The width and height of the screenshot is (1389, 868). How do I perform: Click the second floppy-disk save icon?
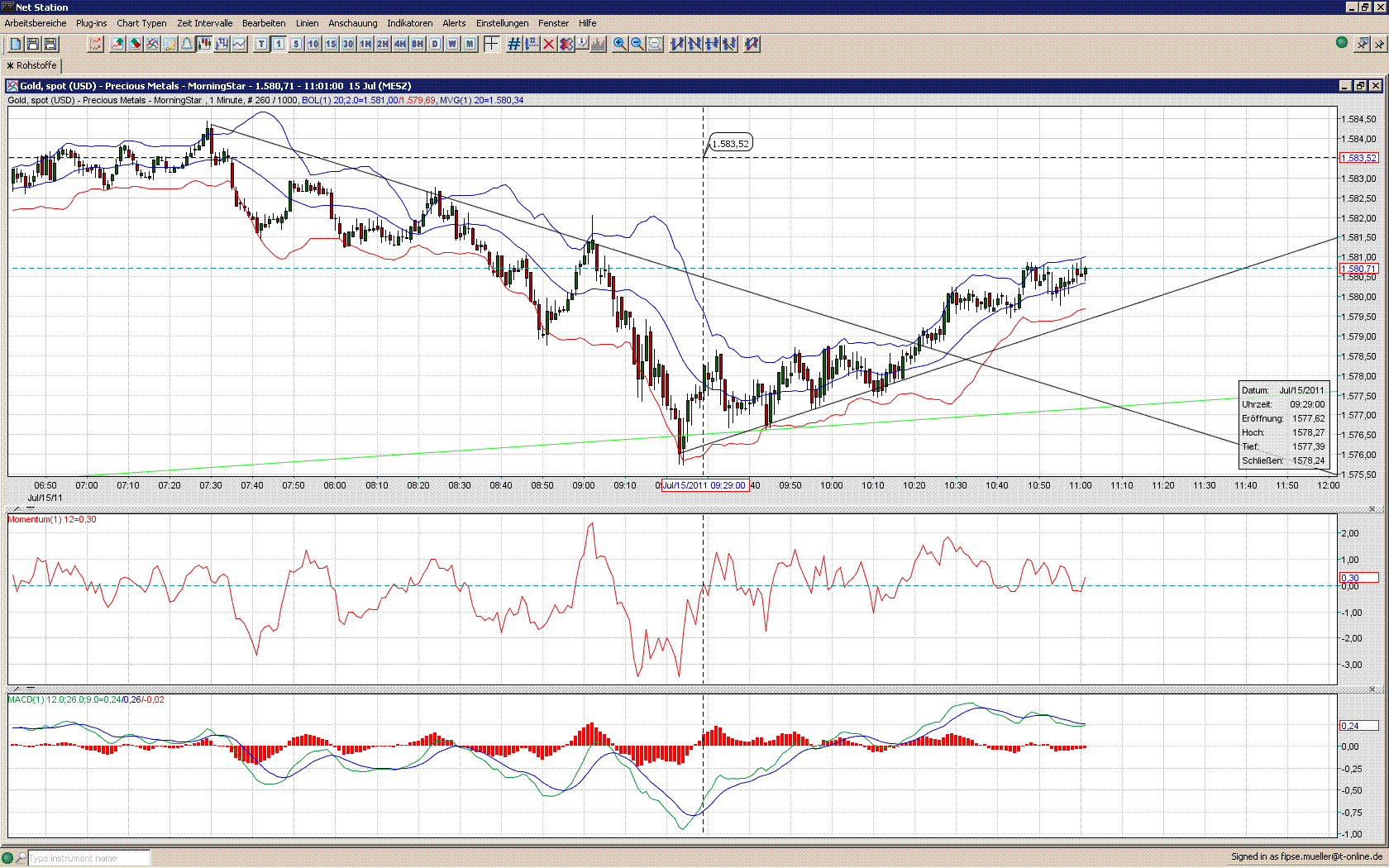(x=50, y=44)
